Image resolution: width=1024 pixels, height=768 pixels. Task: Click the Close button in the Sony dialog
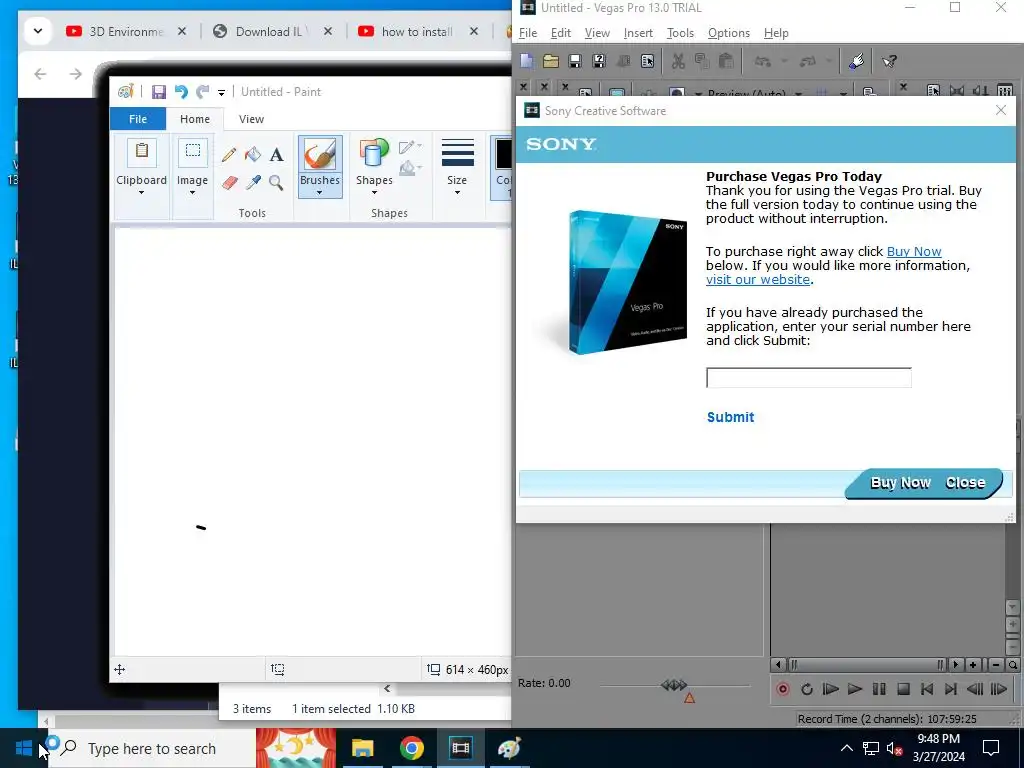(x=965, y=483)
